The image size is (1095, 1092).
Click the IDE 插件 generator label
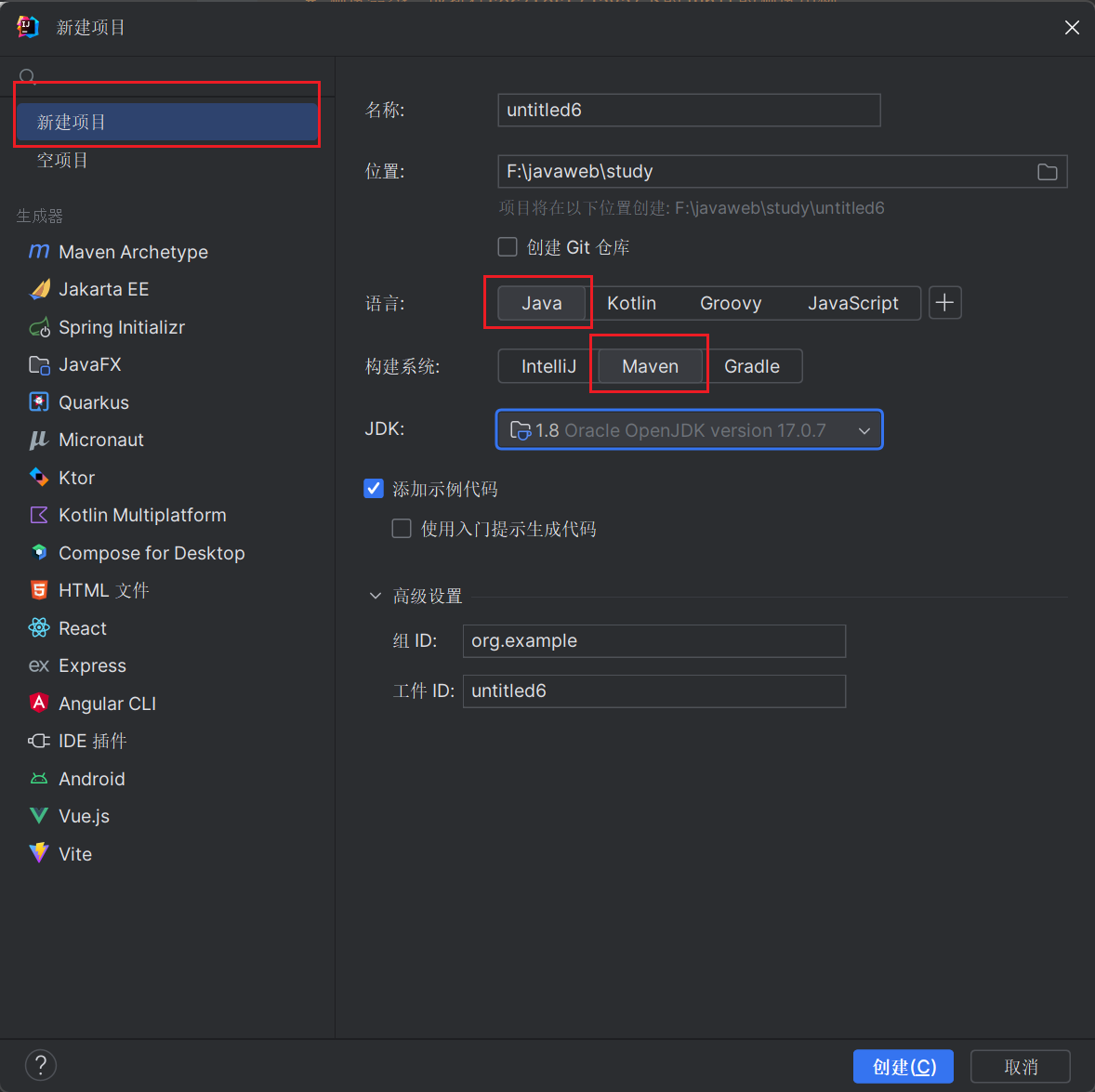point(93,741)
